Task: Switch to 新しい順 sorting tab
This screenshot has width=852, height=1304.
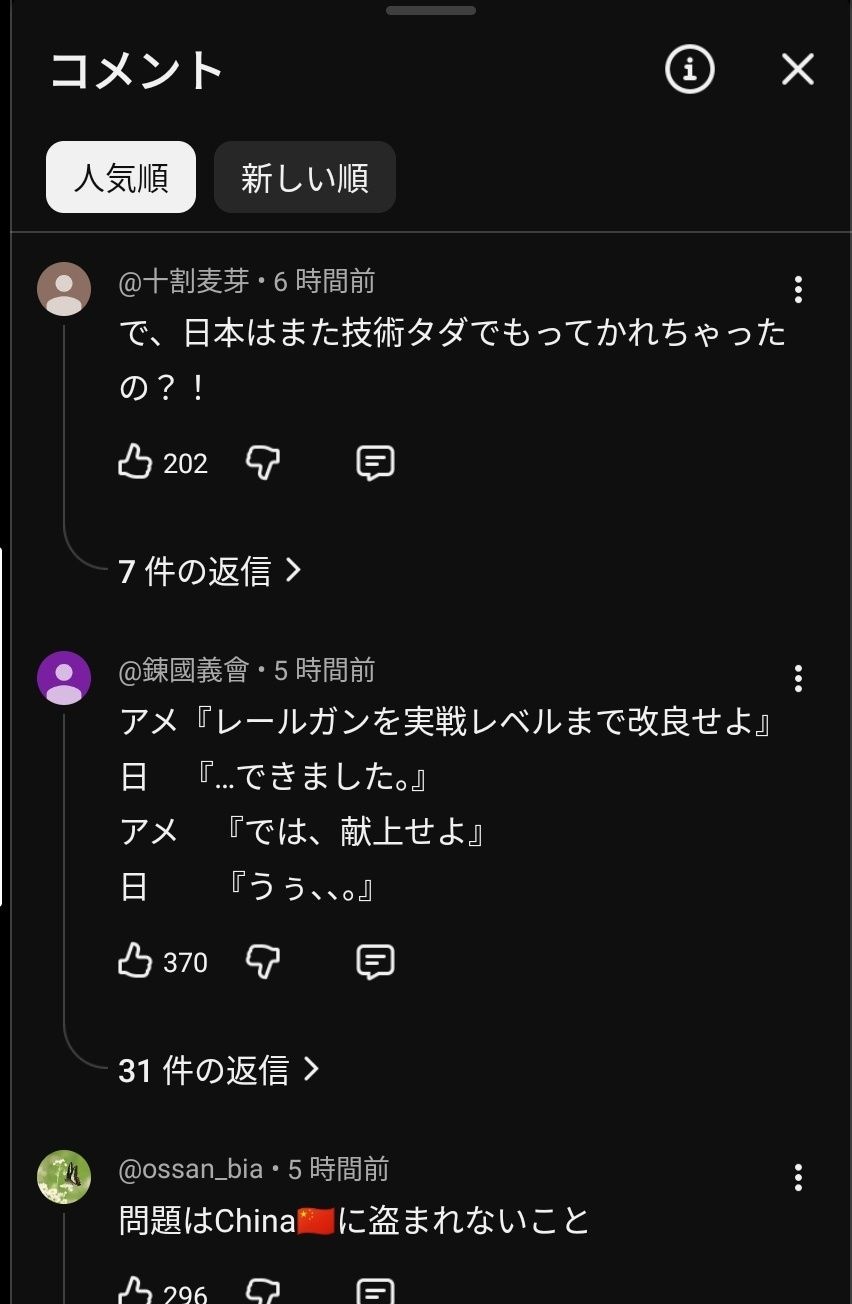Action: point(304,177)
